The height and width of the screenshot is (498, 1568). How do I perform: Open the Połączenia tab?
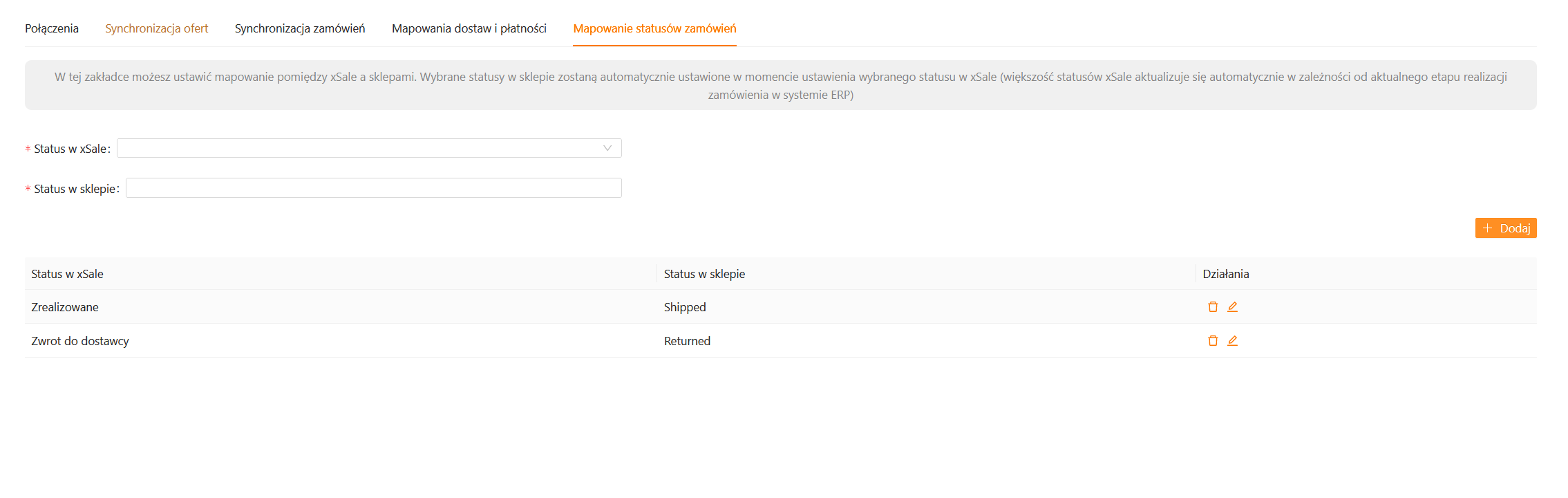point(52,28)
